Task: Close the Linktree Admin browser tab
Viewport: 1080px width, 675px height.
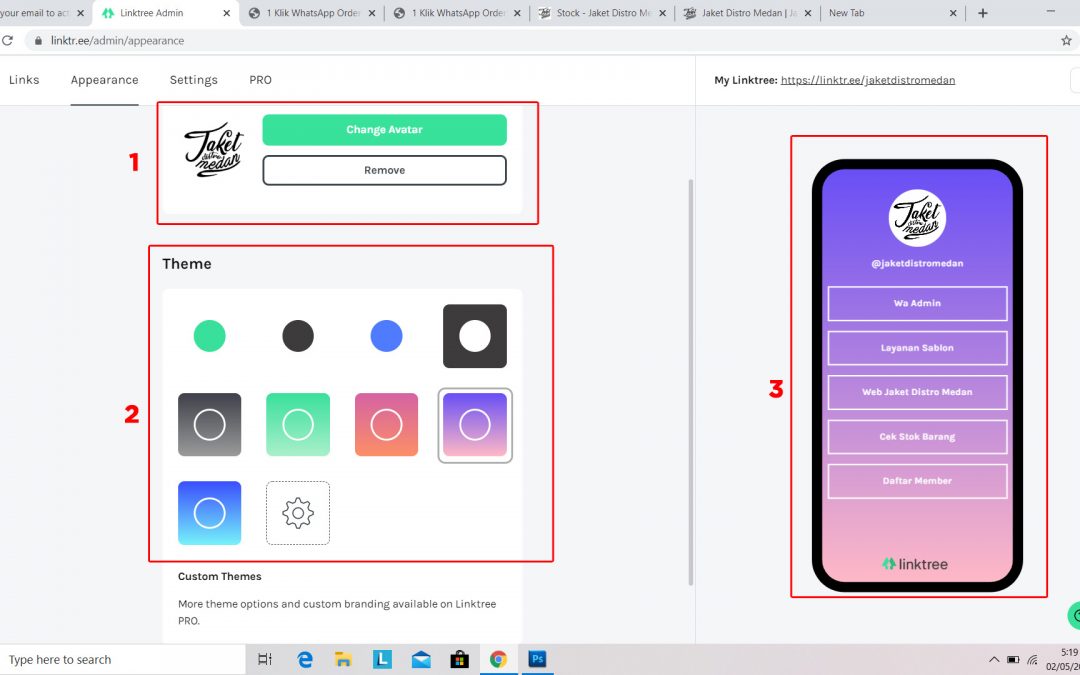Action: pyautogui.click(x=225, y=13)
